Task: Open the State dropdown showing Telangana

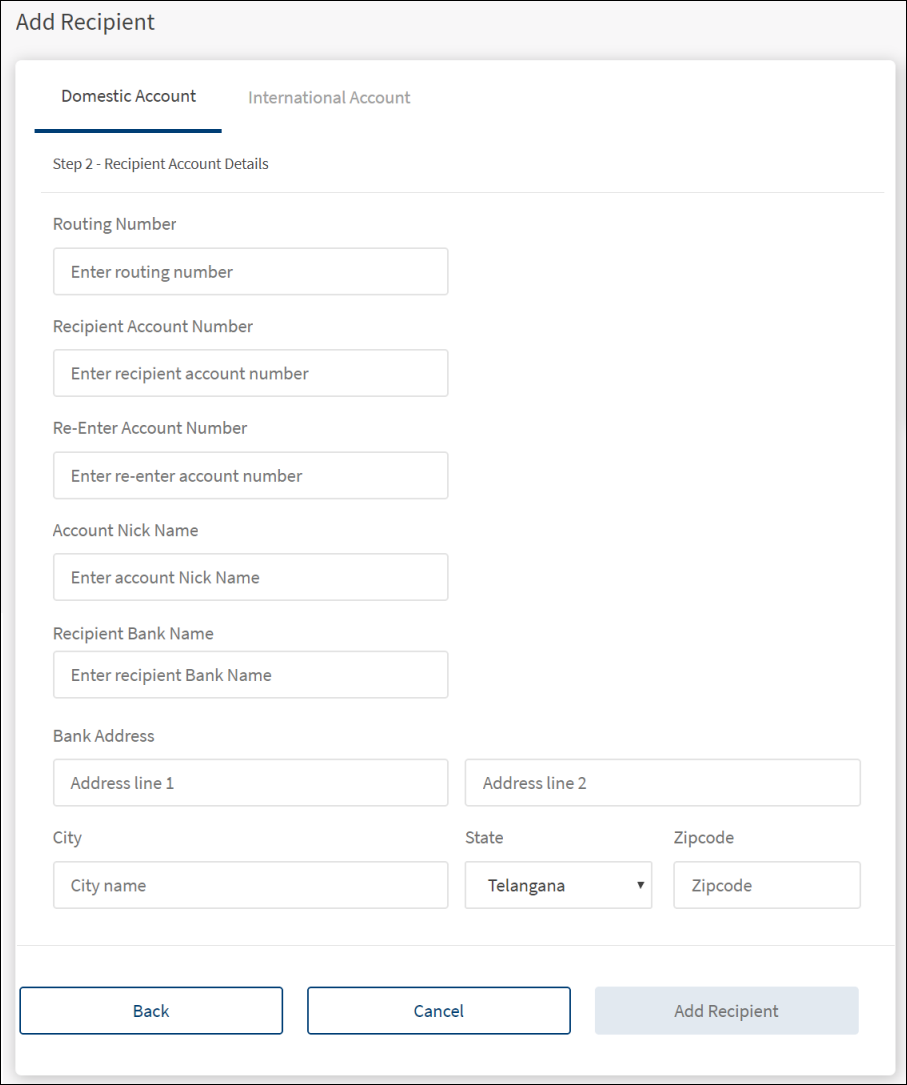Action: click(558, 885)
